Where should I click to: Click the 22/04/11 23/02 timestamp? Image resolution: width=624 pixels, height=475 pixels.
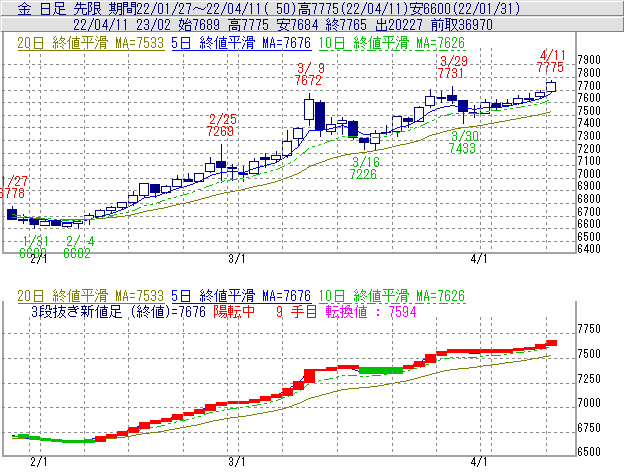coord(122,25)
